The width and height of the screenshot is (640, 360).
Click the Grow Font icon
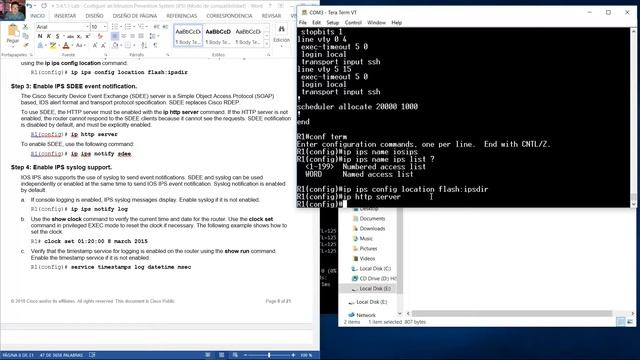tap(95, 45)
